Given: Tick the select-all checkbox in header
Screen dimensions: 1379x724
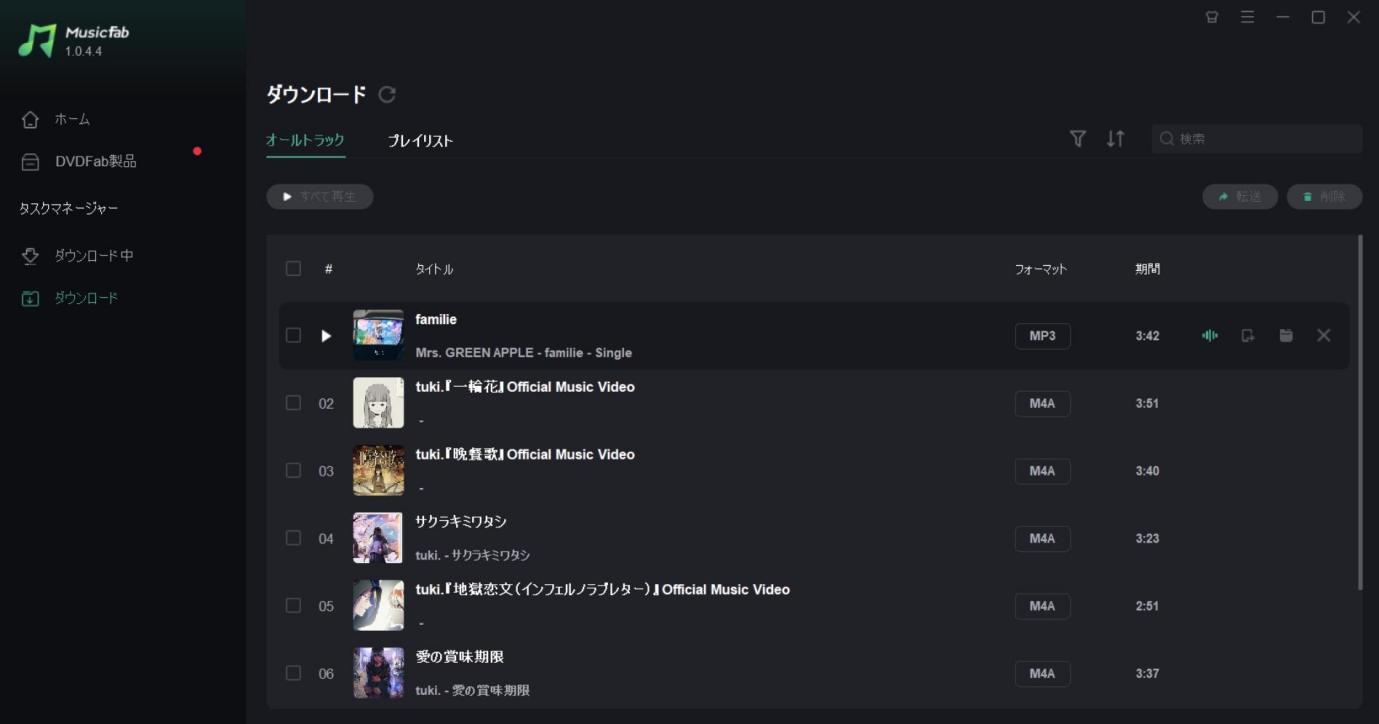Looking at the screenshot, I should [293, 268].
